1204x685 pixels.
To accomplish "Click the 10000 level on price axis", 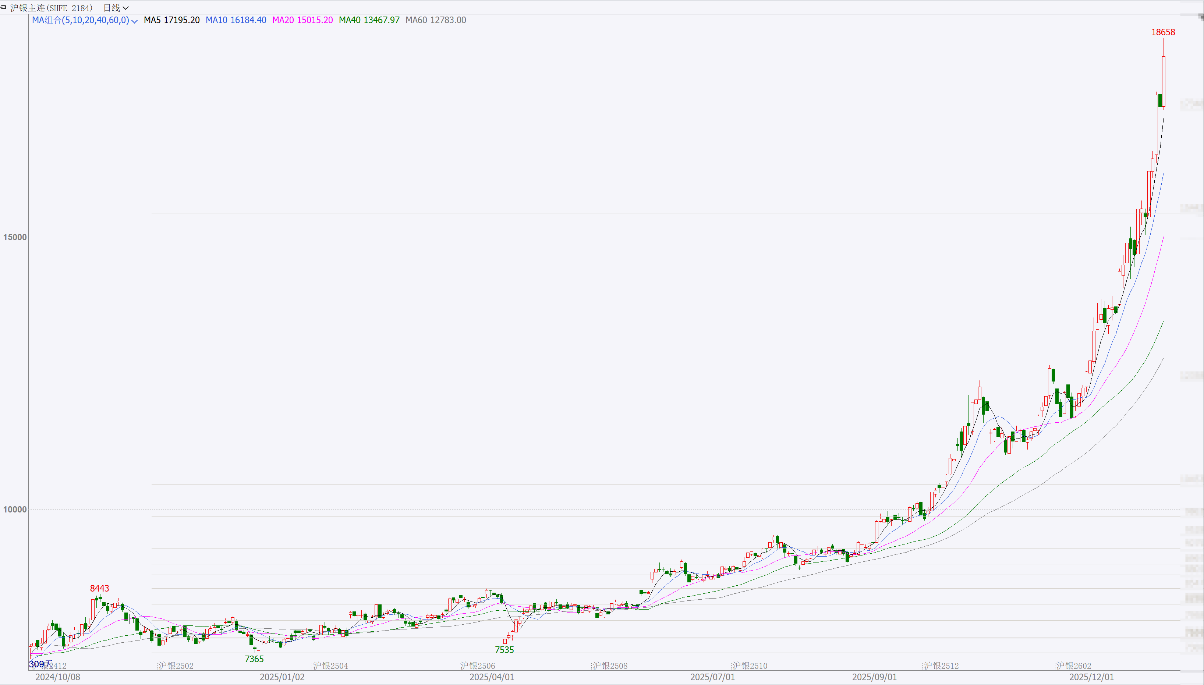I will [x=15, y=509].
